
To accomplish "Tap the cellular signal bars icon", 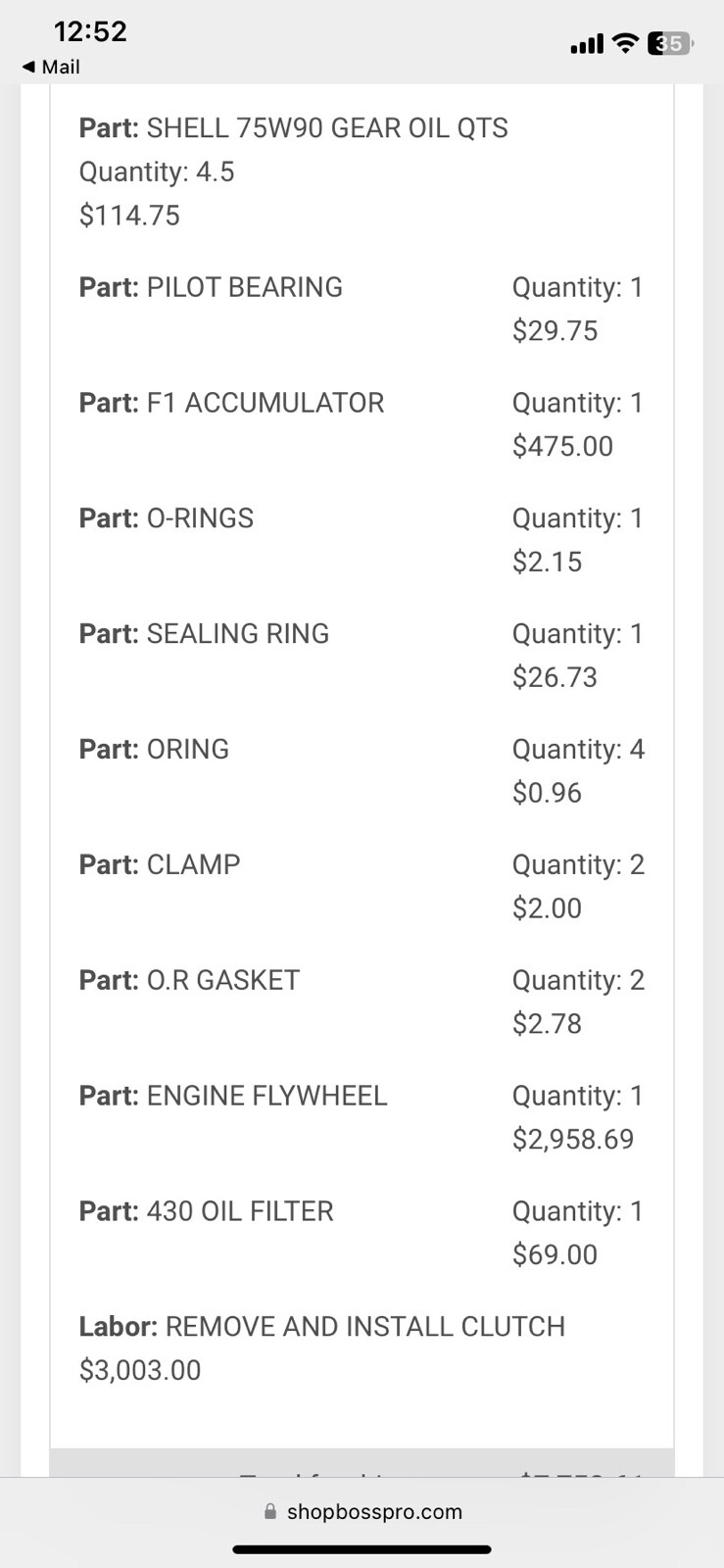I will [x=587, y=44].
